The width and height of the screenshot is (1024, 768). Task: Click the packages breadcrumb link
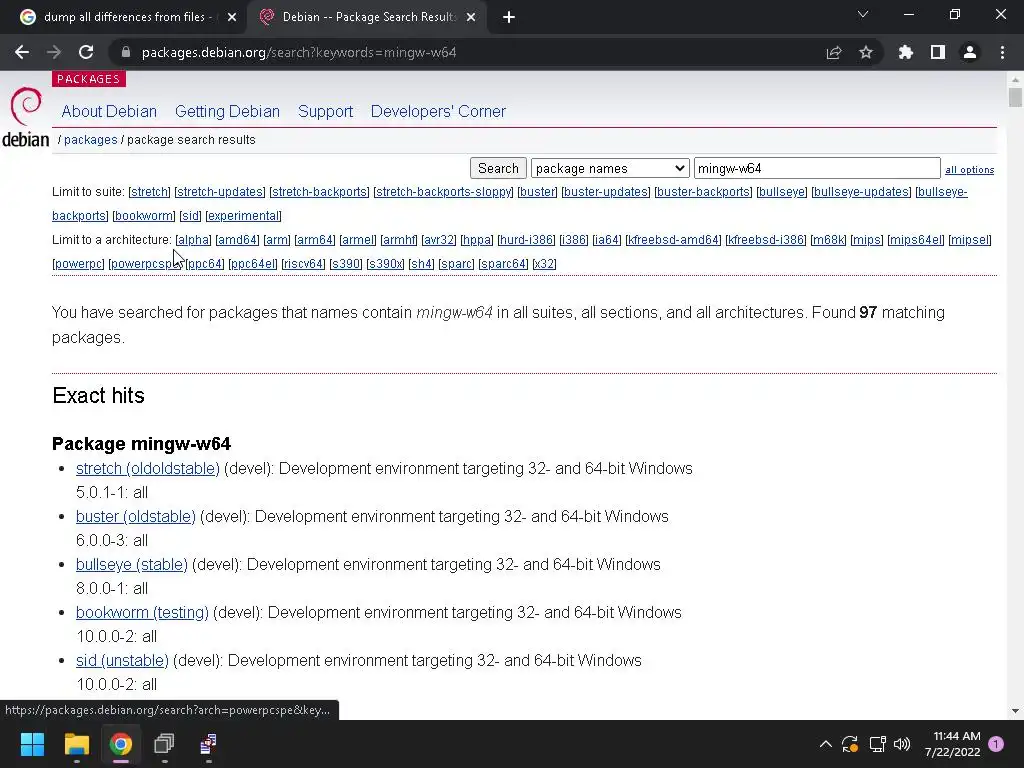coord(91,140)
